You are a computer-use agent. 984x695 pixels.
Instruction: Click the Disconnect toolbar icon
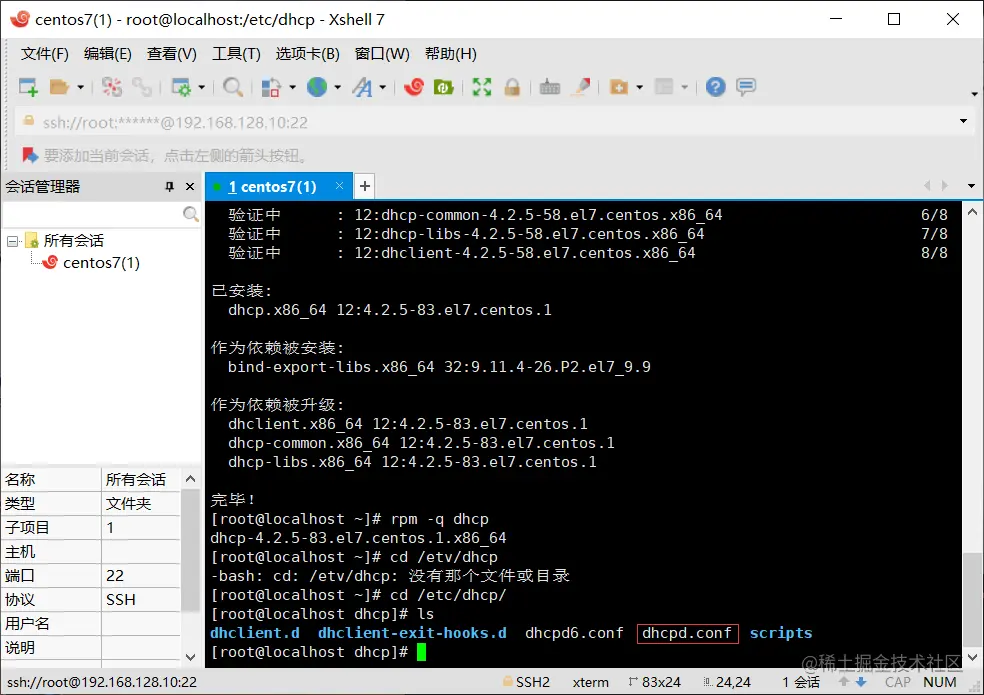[112, 87]
